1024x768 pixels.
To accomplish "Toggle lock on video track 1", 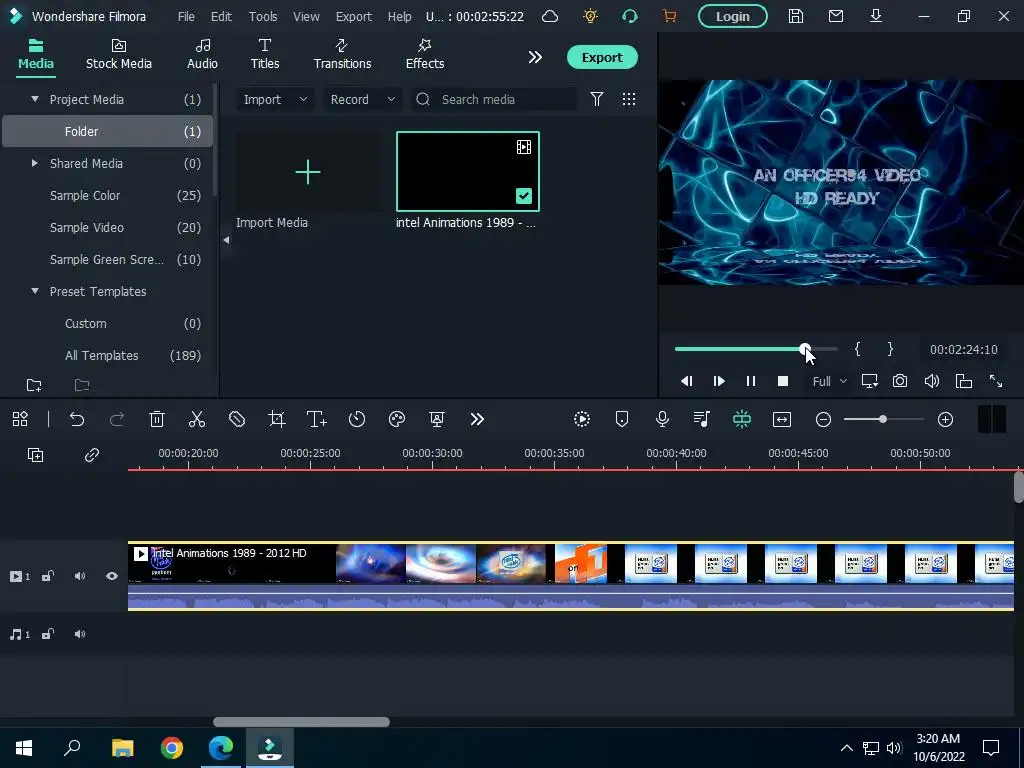I will (48, 576).
